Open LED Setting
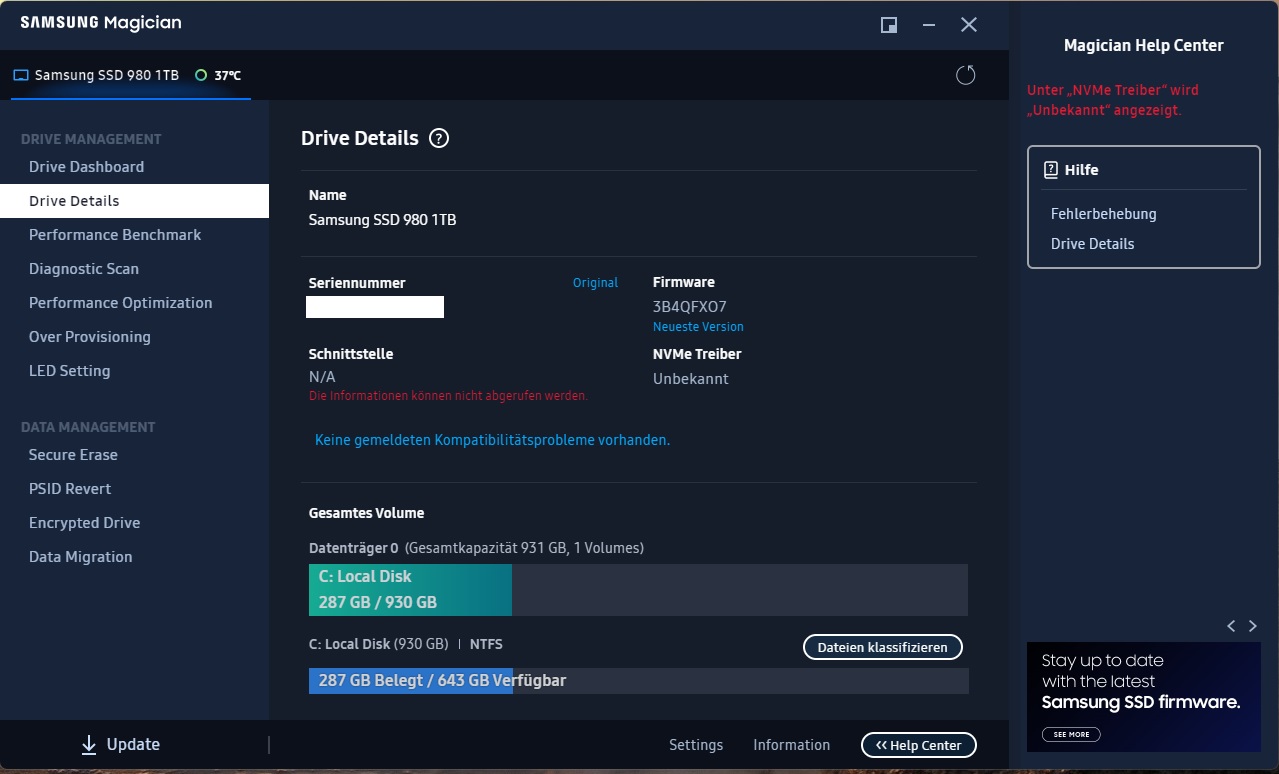Image resolution: width=1279 pixels, height=774 pixels. pos(69,371)
